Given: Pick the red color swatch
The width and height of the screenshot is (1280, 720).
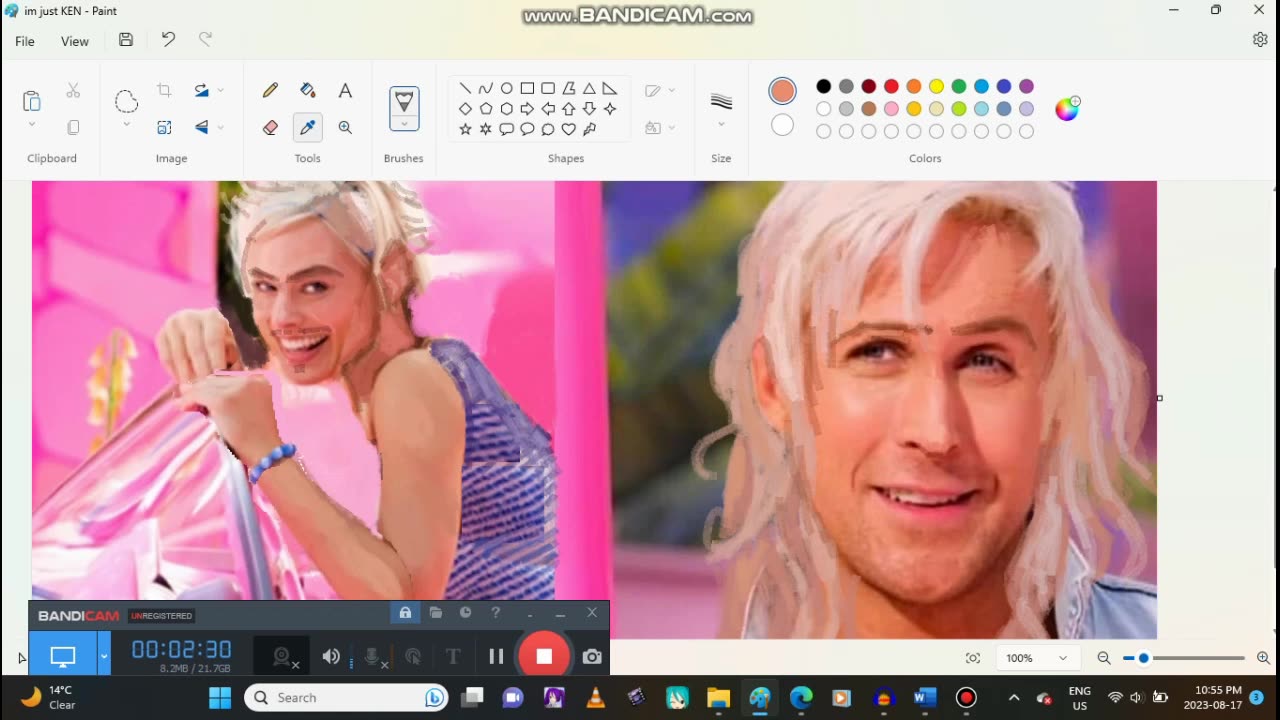Looking at the screenshot, I should point(891,87).
